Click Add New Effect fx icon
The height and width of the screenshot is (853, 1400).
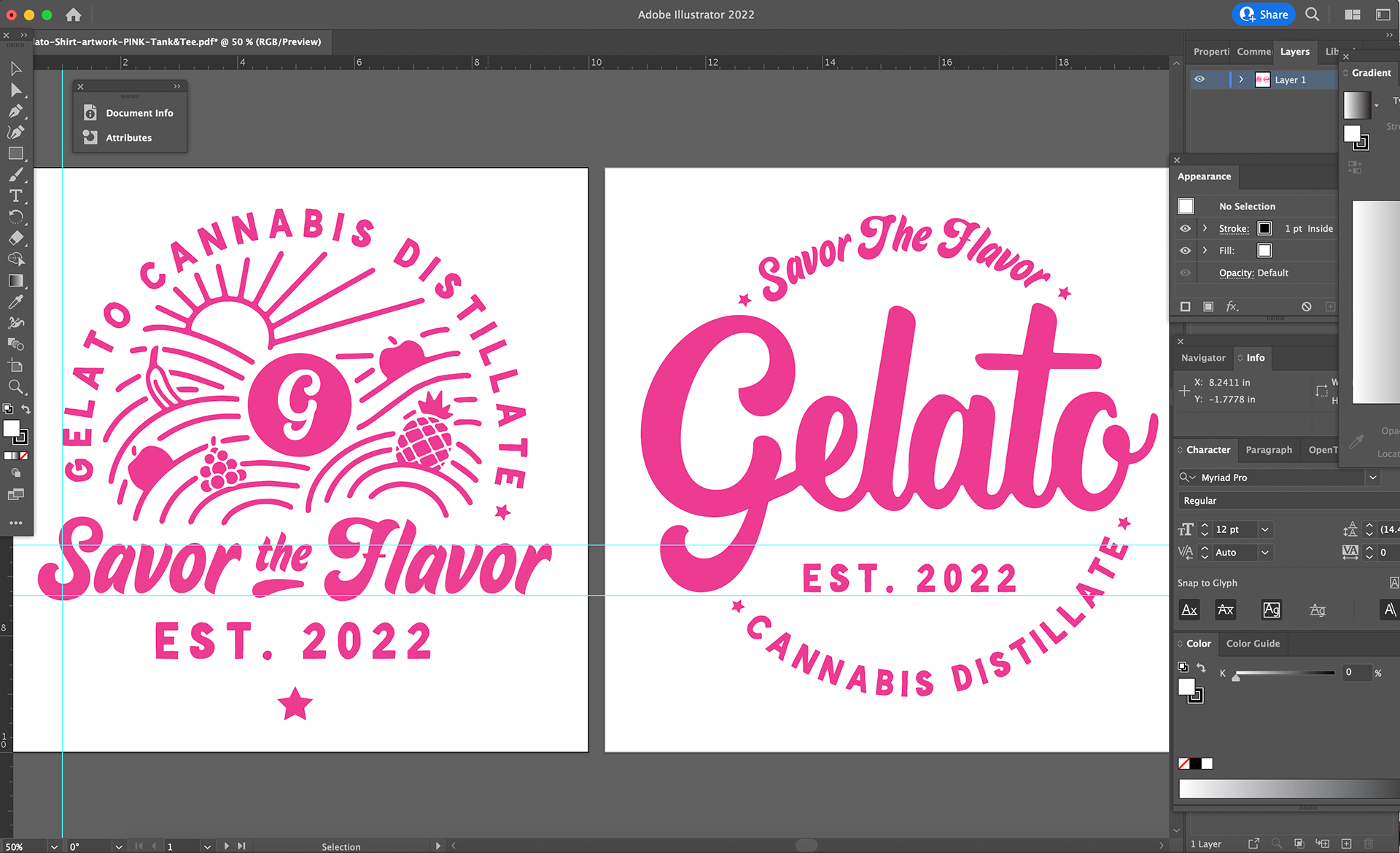[x=1232, y=306]
